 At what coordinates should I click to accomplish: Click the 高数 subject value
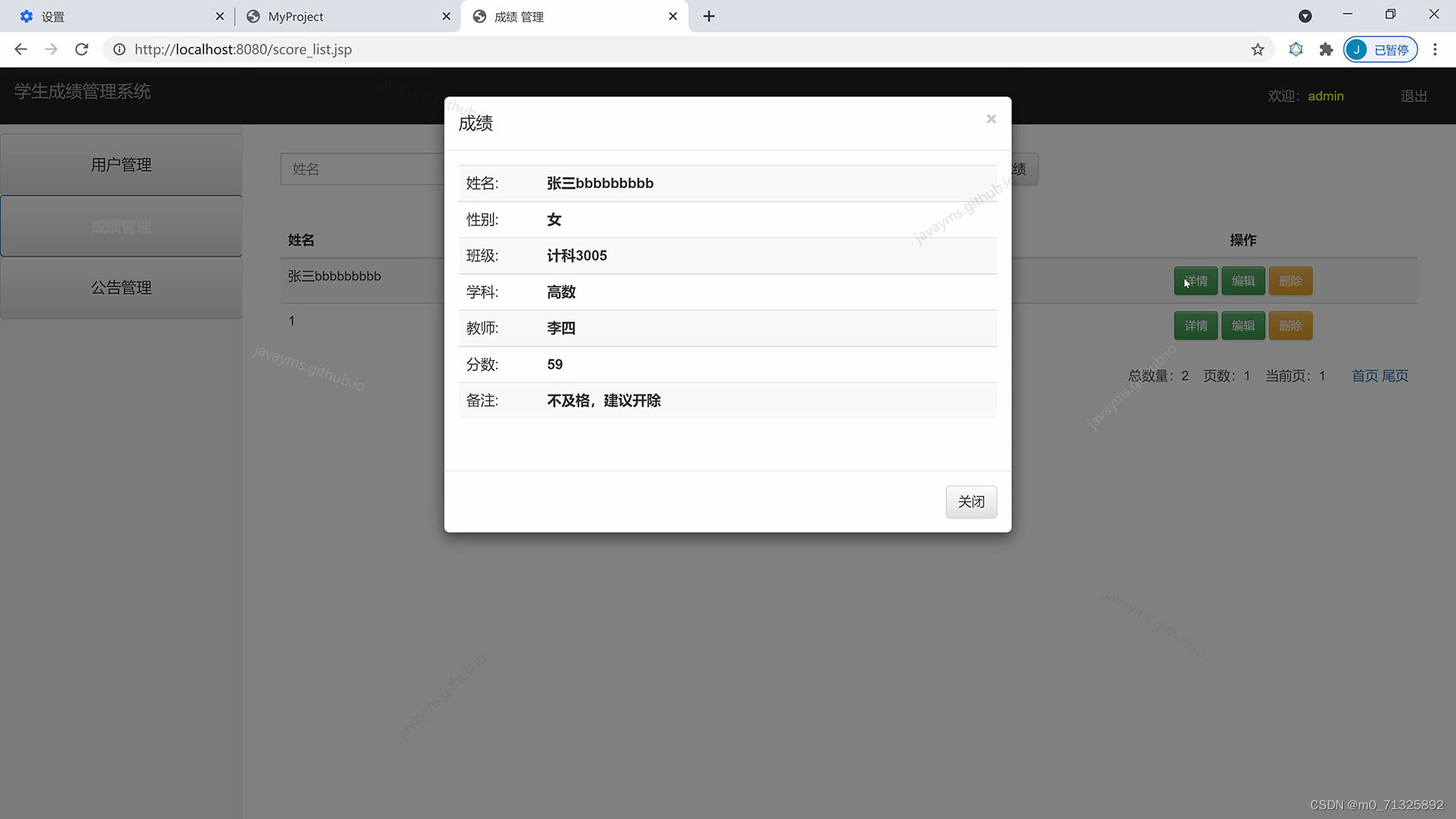(x=561, y=292)
